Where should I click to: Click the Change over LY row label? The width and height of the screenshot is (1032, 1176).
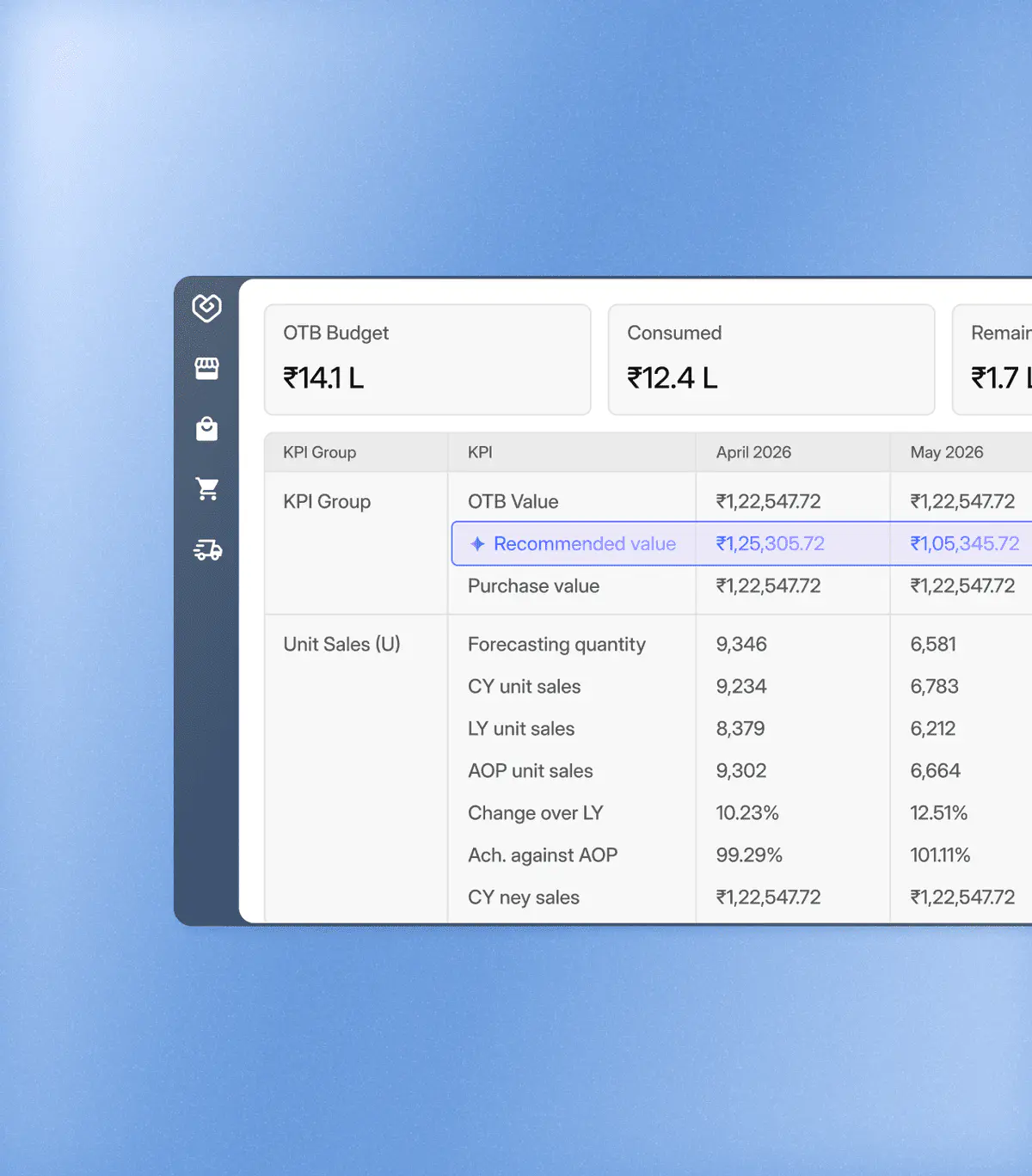(535, 813)
